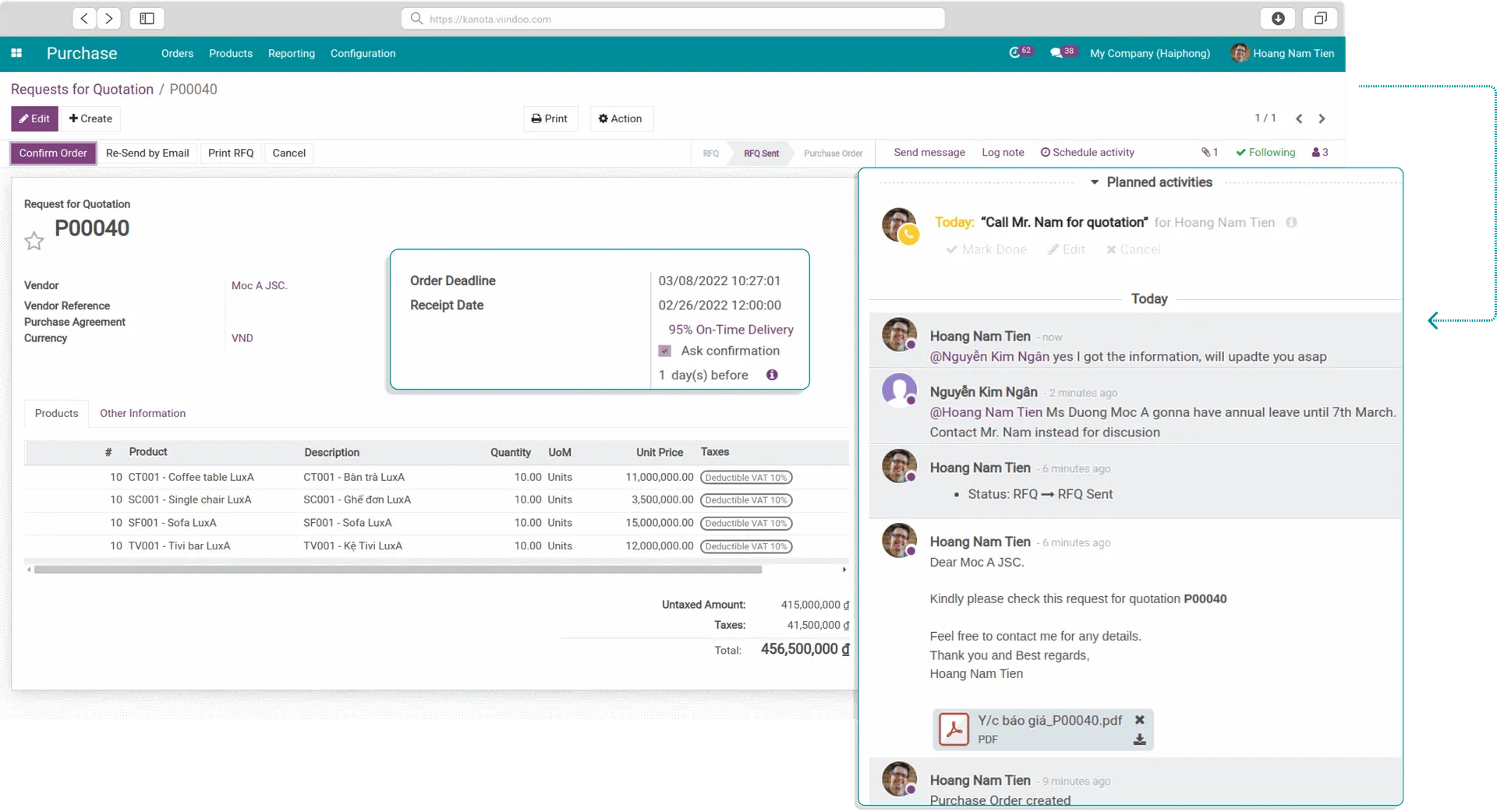Image resolution: width=1497 pixels, height=812 pixels.
Task: Select RFQ status stage
Action: pyautogui.click(x=710, y=153)
